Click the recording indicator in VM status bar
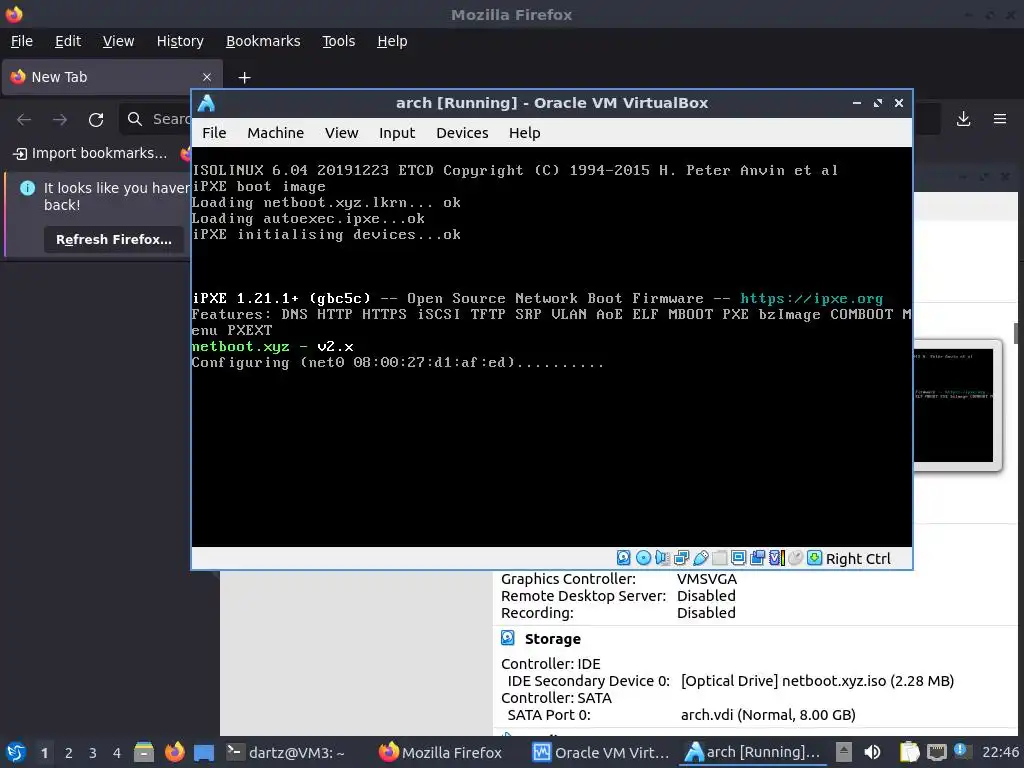This screenshot has width=1024, height=768. coord(758,558)
